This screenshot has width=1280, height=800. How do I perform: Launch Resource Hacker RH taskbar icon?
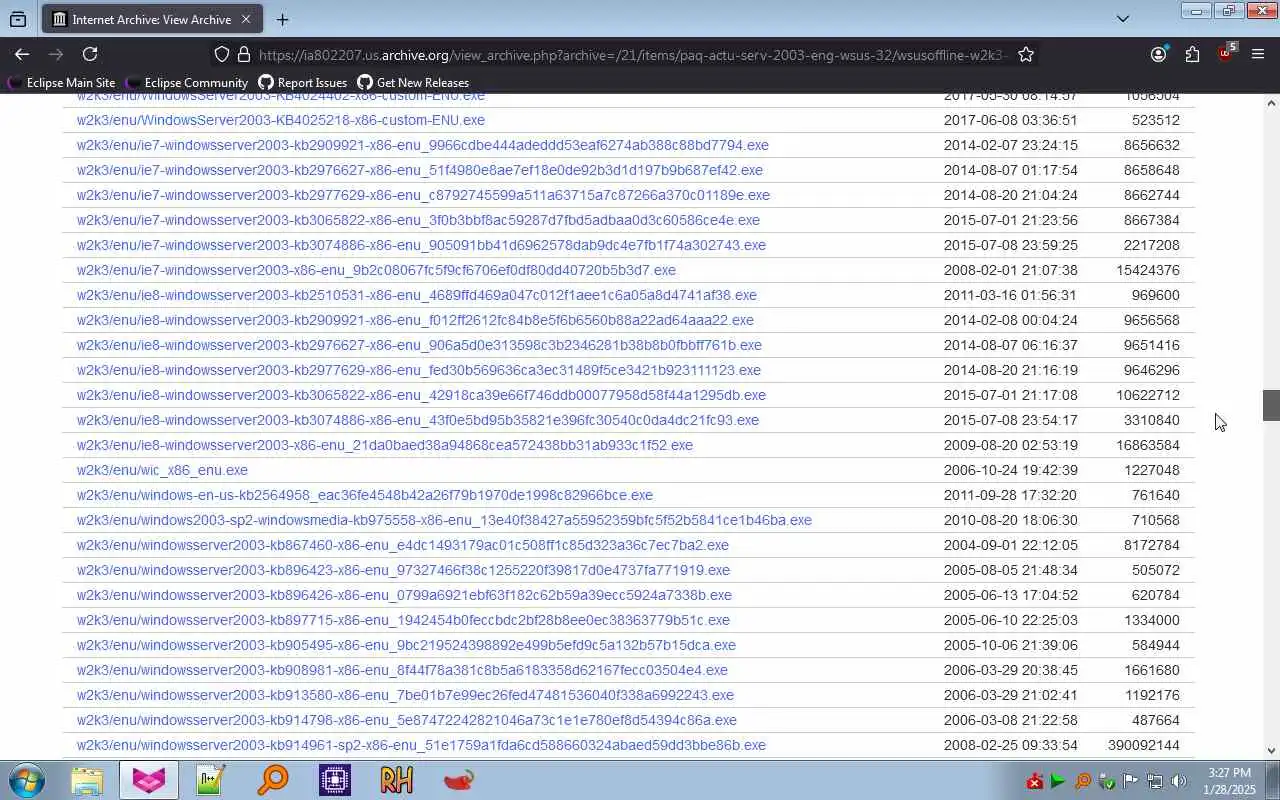pyautogui.click(x=397, y=780)
